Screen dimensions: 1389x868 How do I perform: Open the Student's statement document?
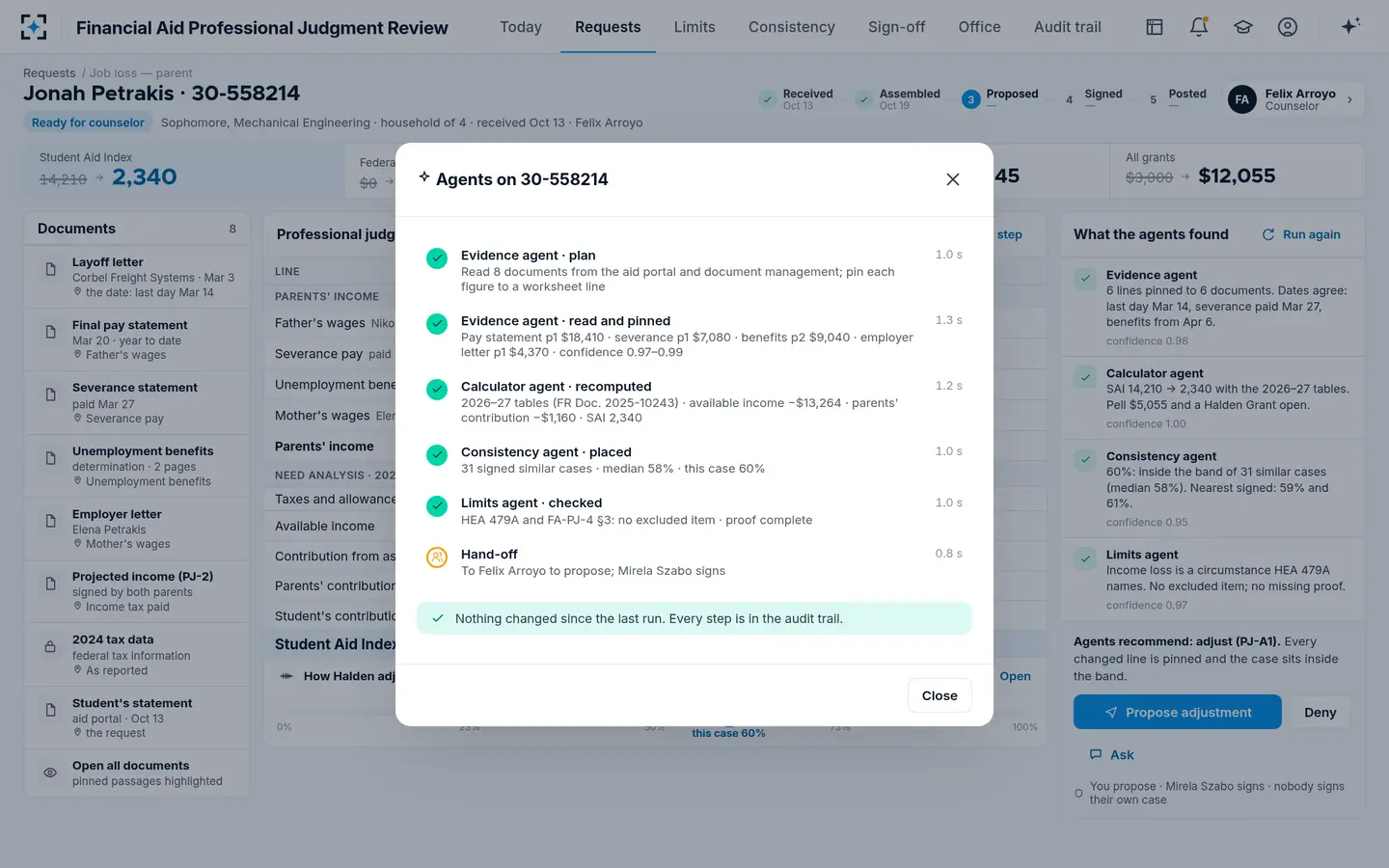(136, 718)
